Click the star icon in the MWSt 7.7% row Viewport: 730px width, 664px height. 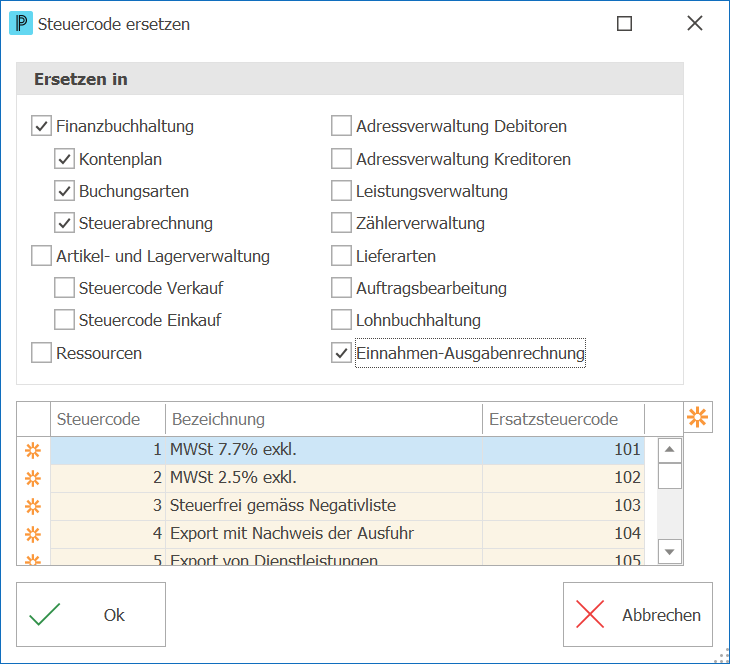33,450
